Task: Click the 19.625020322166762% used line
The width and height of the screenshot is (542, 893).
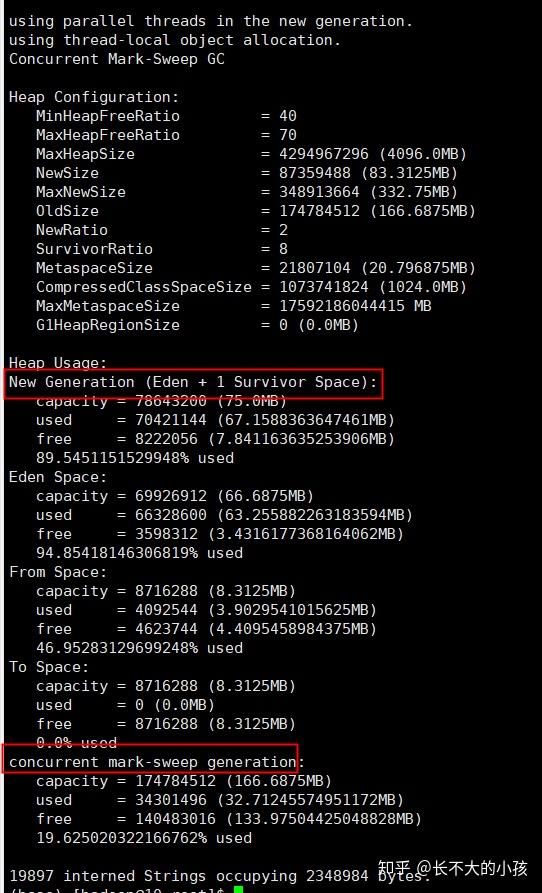Action: click(x=144, y=838)
